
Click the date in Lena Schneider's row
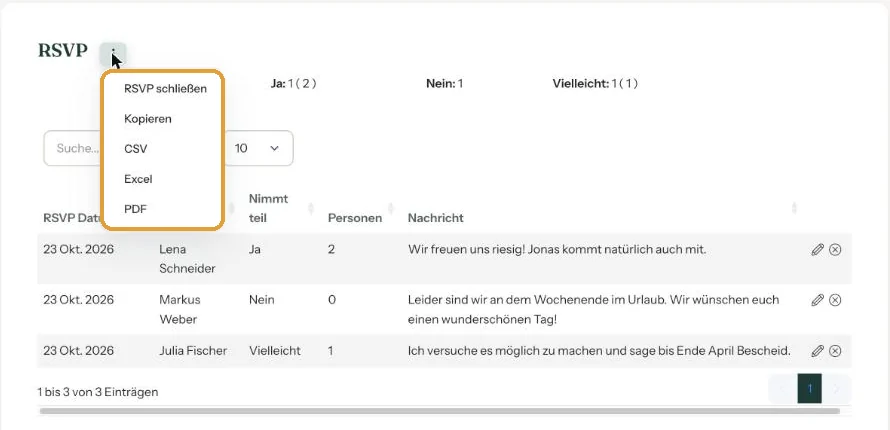pos(78,250)
